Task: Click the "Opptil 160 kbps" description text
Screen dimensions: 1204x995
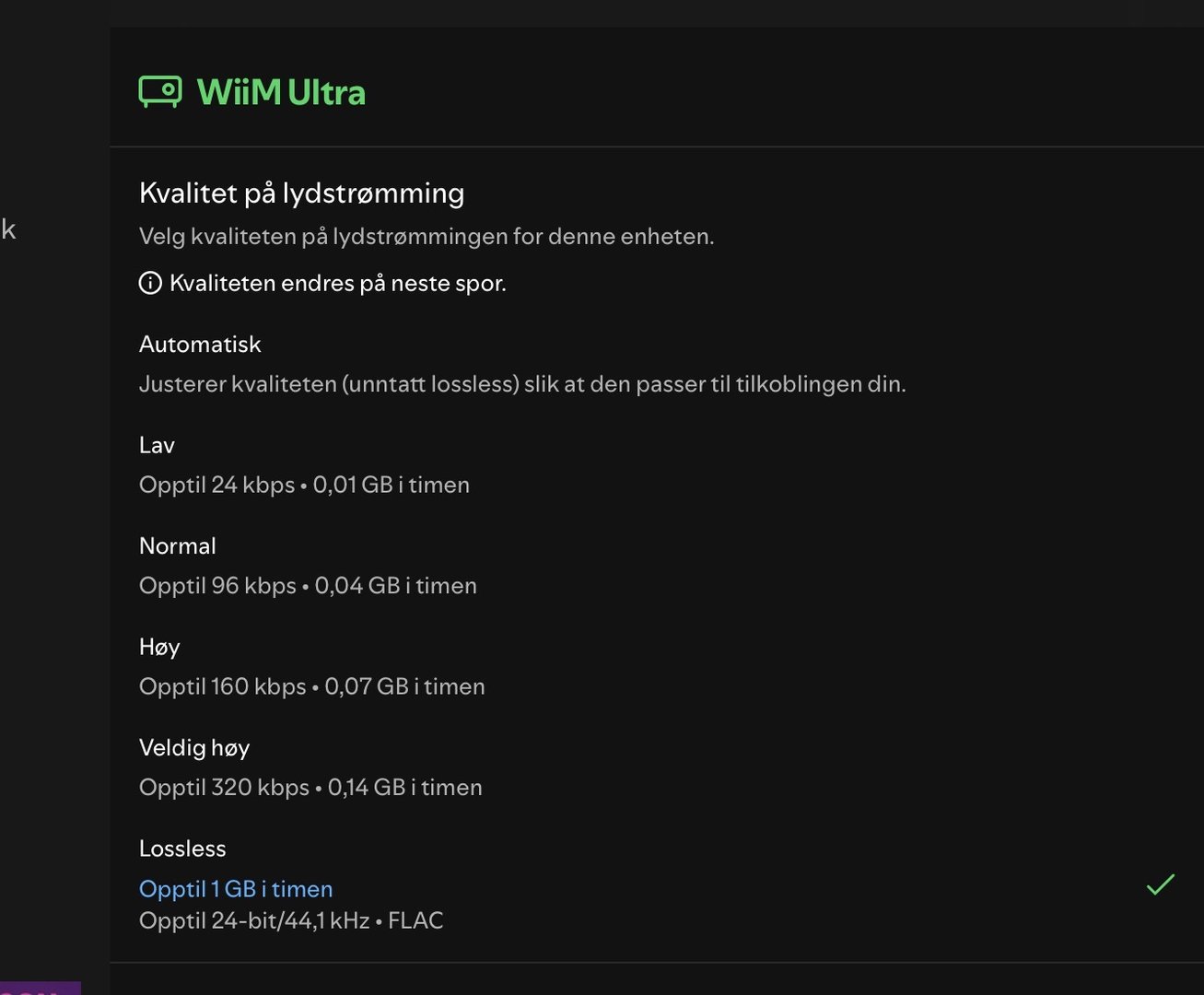Action: (x=311, y=687)
